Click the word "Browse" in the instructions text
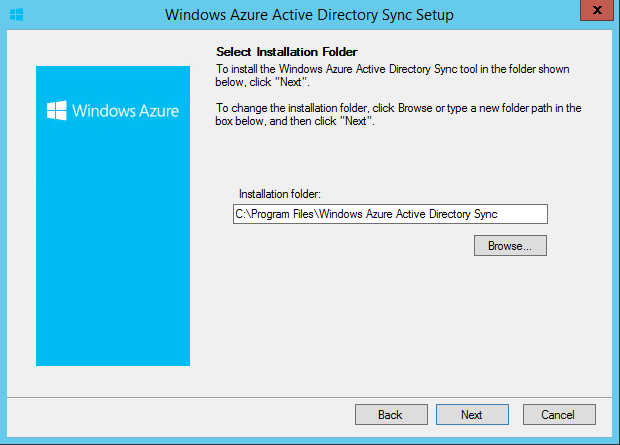 pyautogui.click(x=415, y=108)
